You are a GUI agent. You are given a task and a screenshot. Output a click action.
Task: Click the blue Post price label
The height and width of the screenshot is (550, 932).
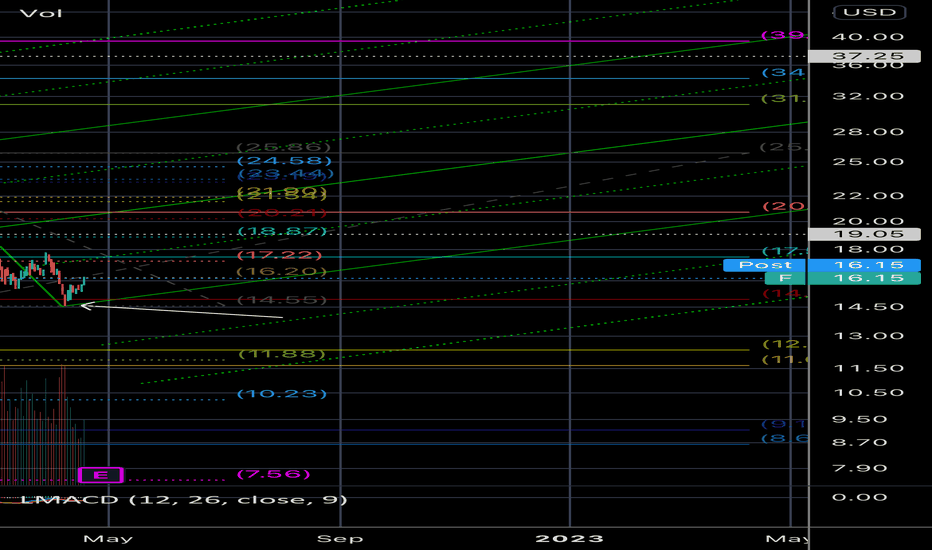[765, 265]
